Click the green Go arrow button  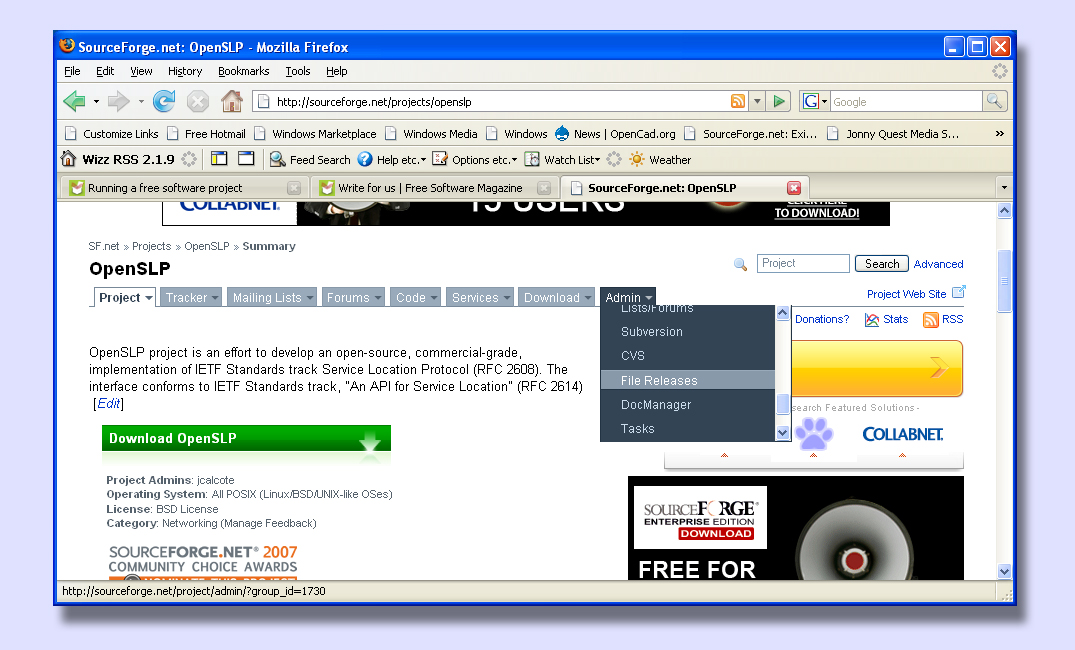tap(779, 101)
